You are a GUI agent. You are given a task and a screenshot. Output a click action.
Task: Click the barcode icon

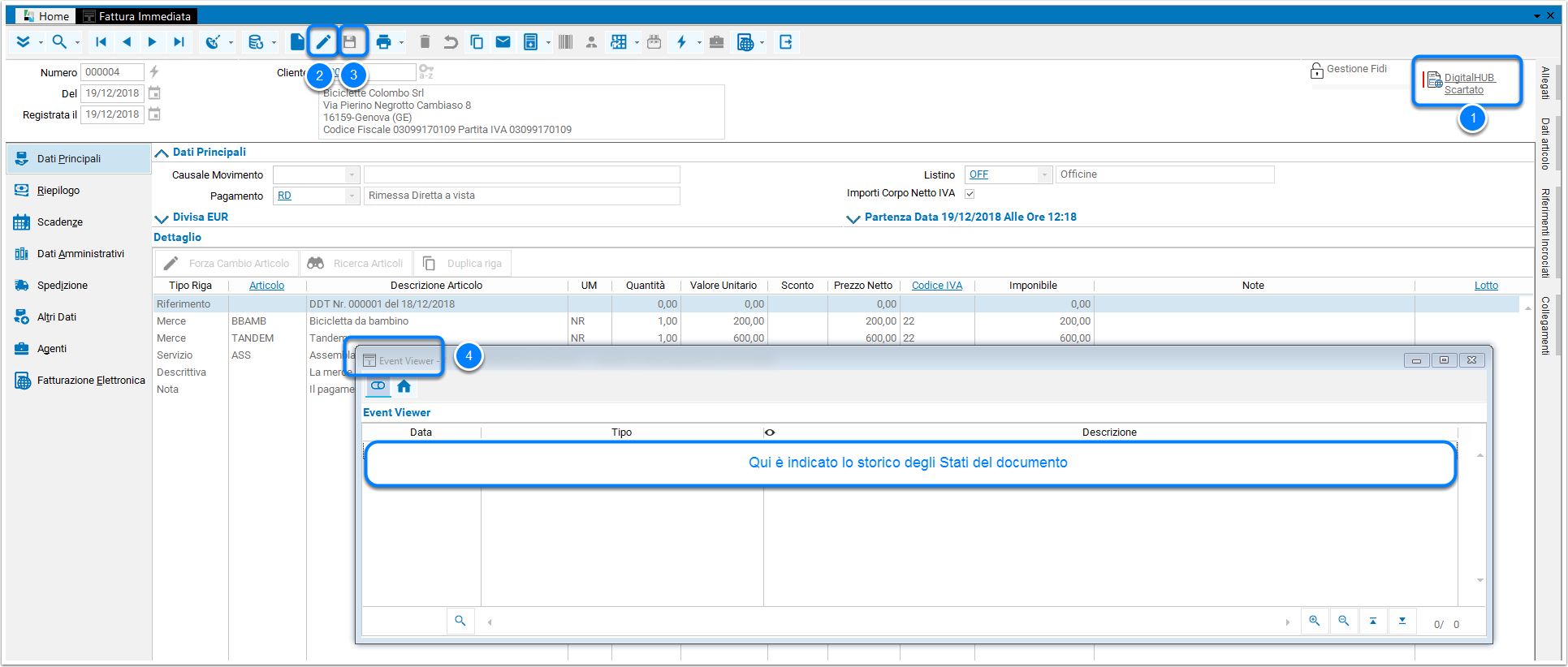click(x=566, y=42)
